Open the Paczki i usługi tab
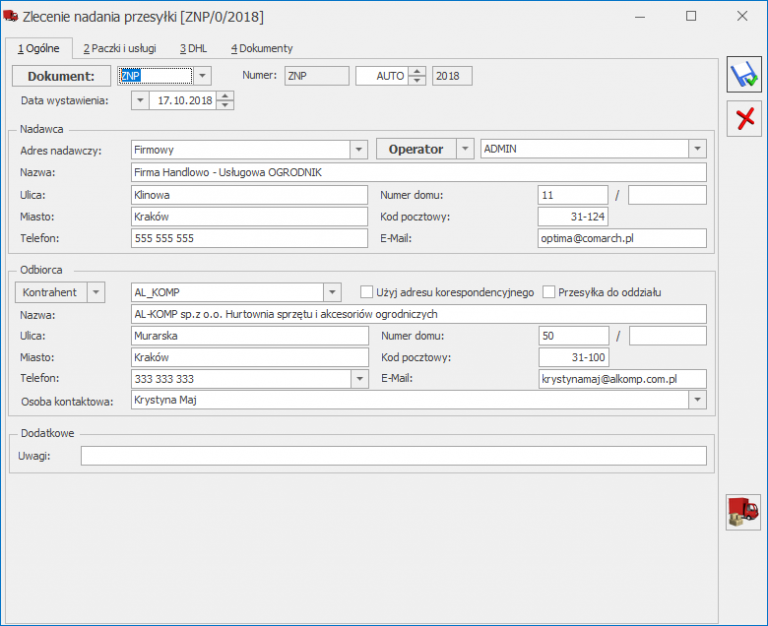This screenshot has width=768, height=626. [120, 48]
